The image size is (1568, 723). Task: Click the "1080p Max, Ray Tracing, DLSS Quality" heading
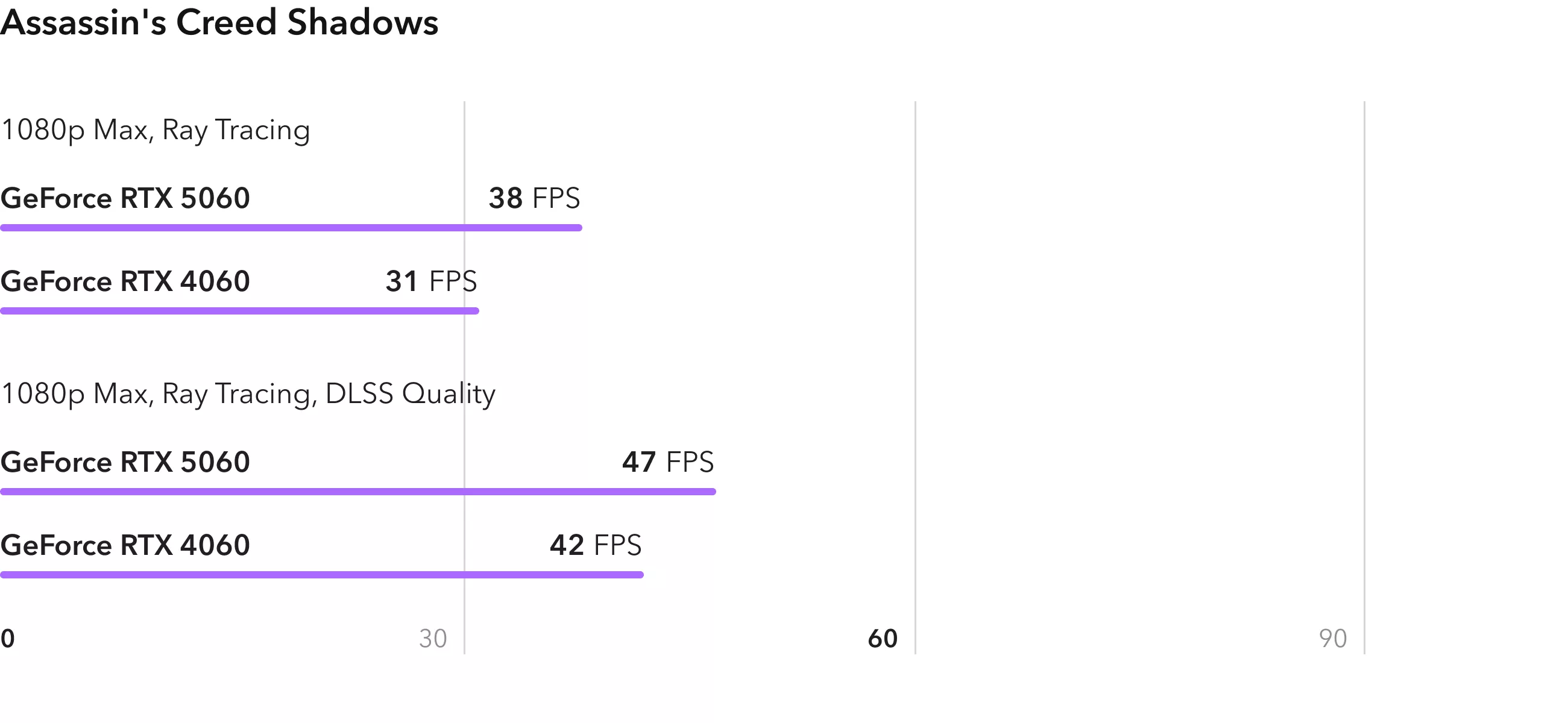pyautogui.click(x=248, y=394)
